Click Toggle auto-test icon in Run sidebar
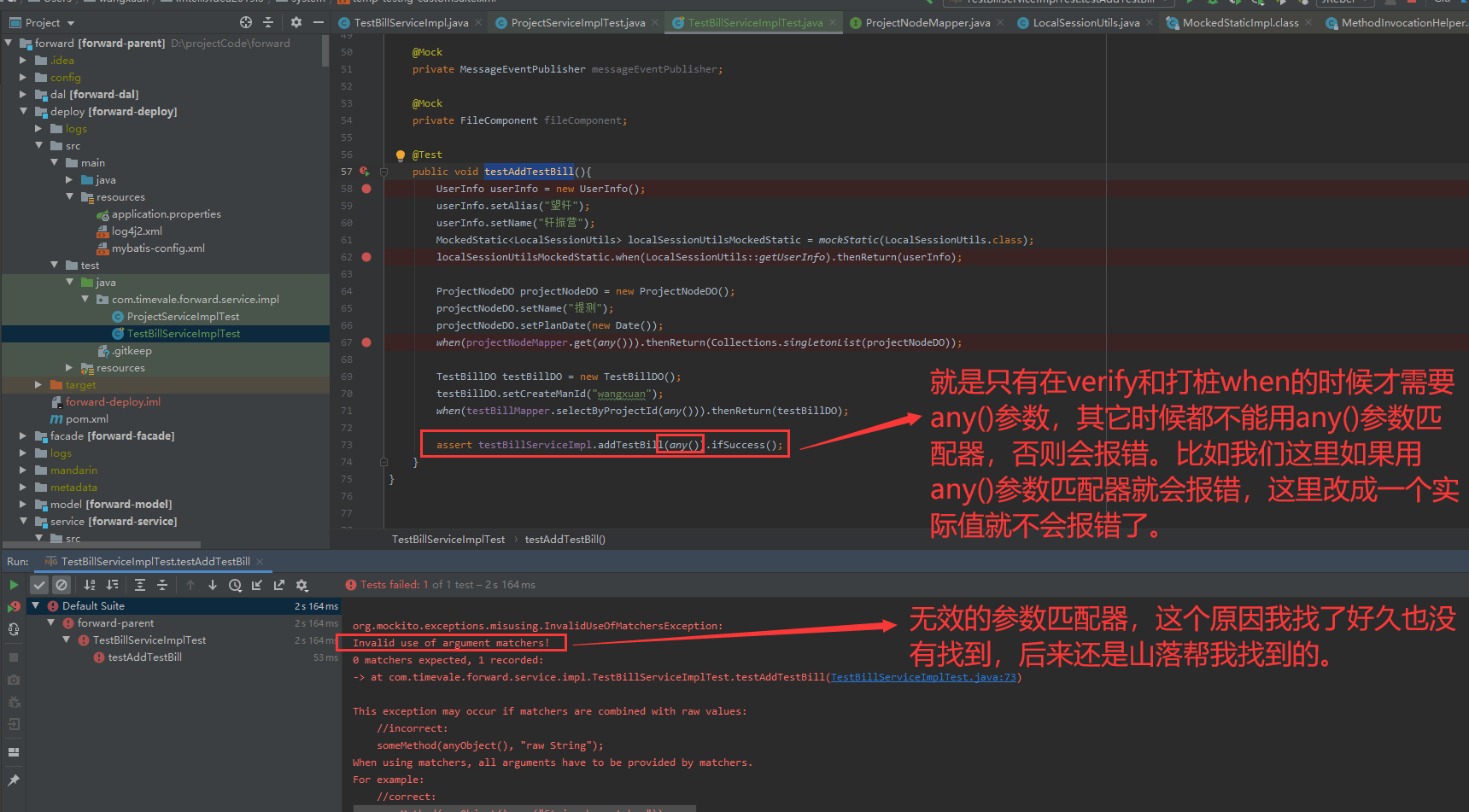Viewport: 1469px width, 812px height. click(14, 629)
